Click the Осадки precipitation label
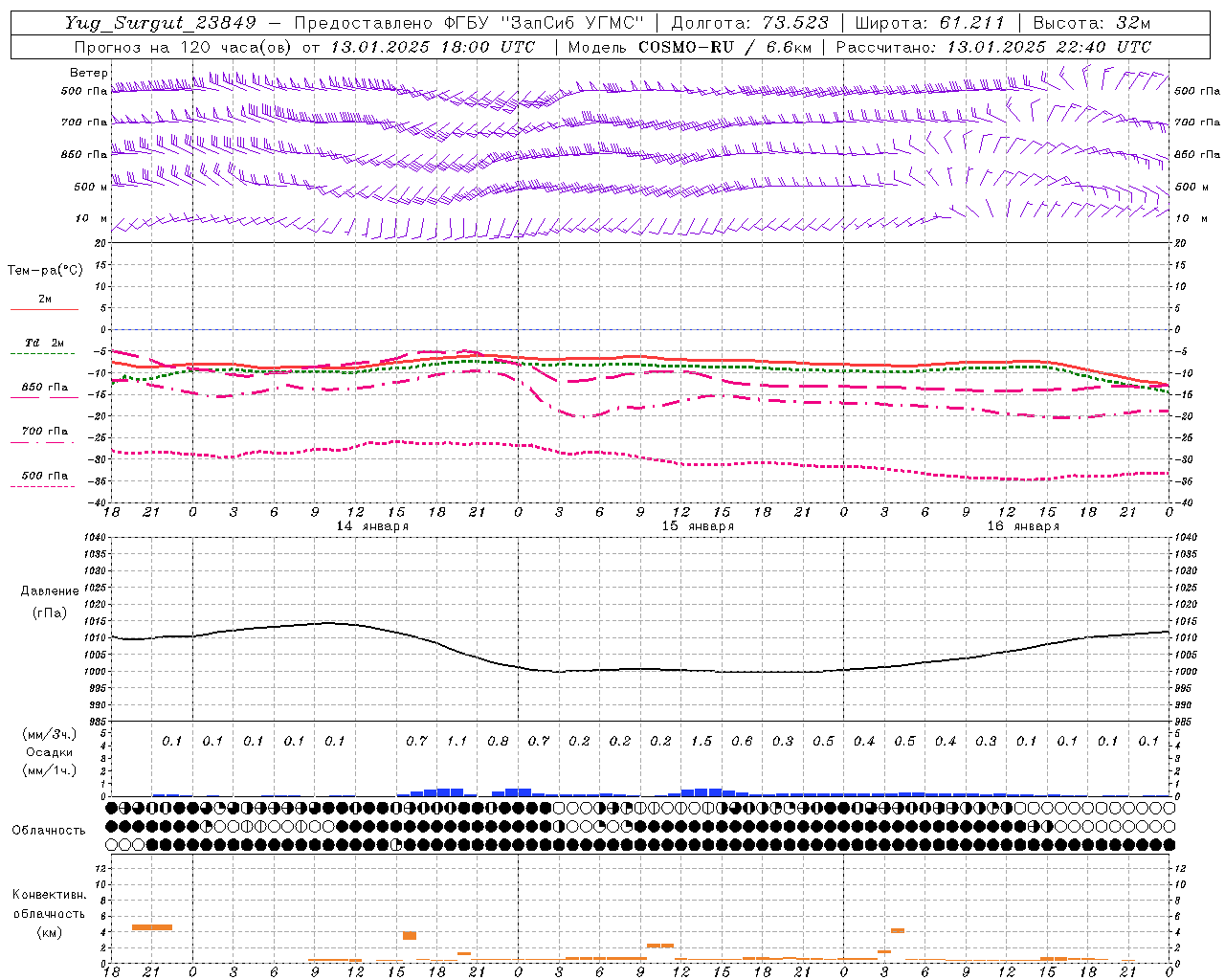Image resolution: width=1225 pixels, height=980 pixels. [50, 753]
